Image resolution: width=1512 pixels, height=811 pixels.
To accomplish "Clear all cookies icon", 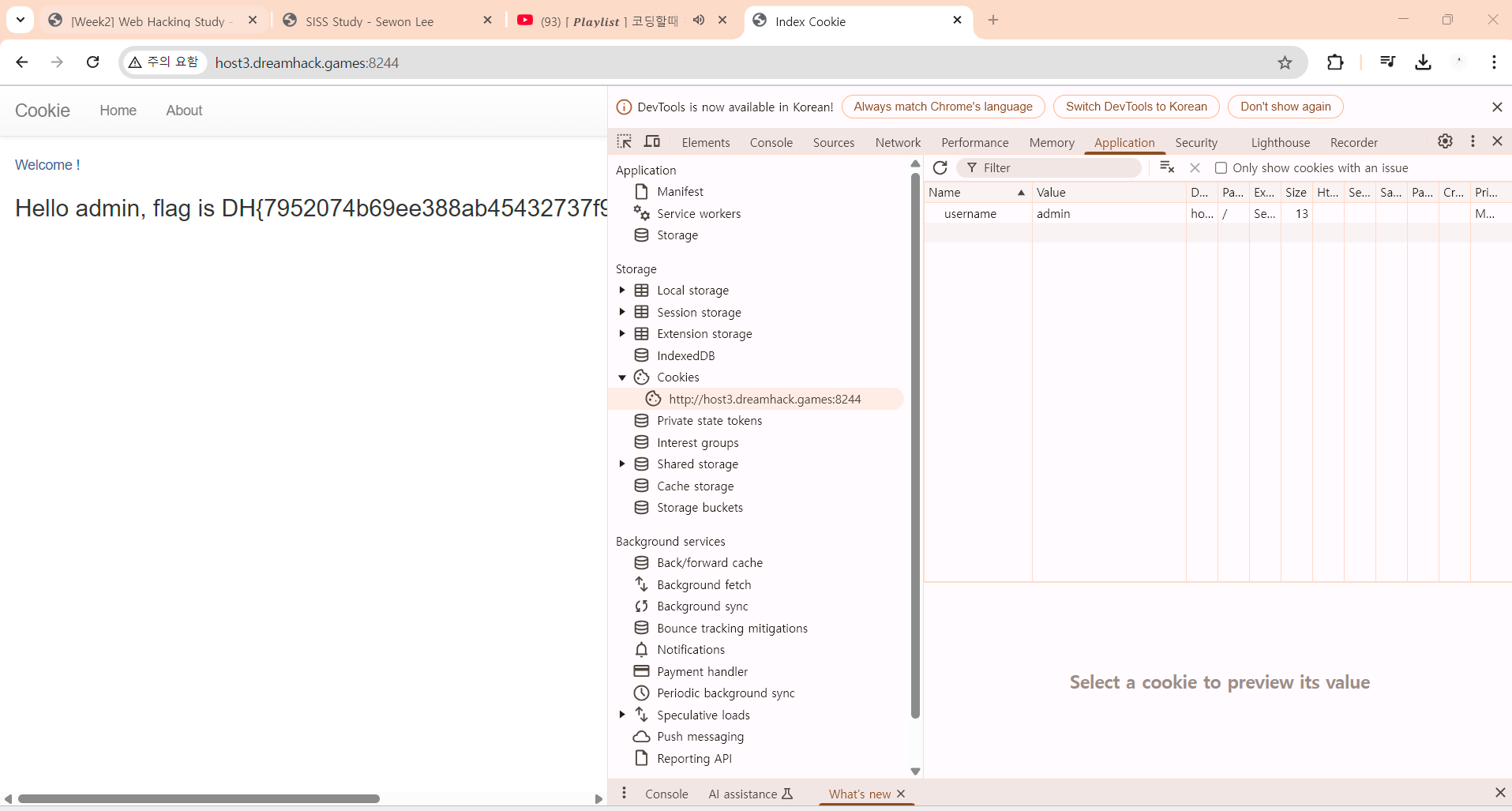I will point(1166,167).
